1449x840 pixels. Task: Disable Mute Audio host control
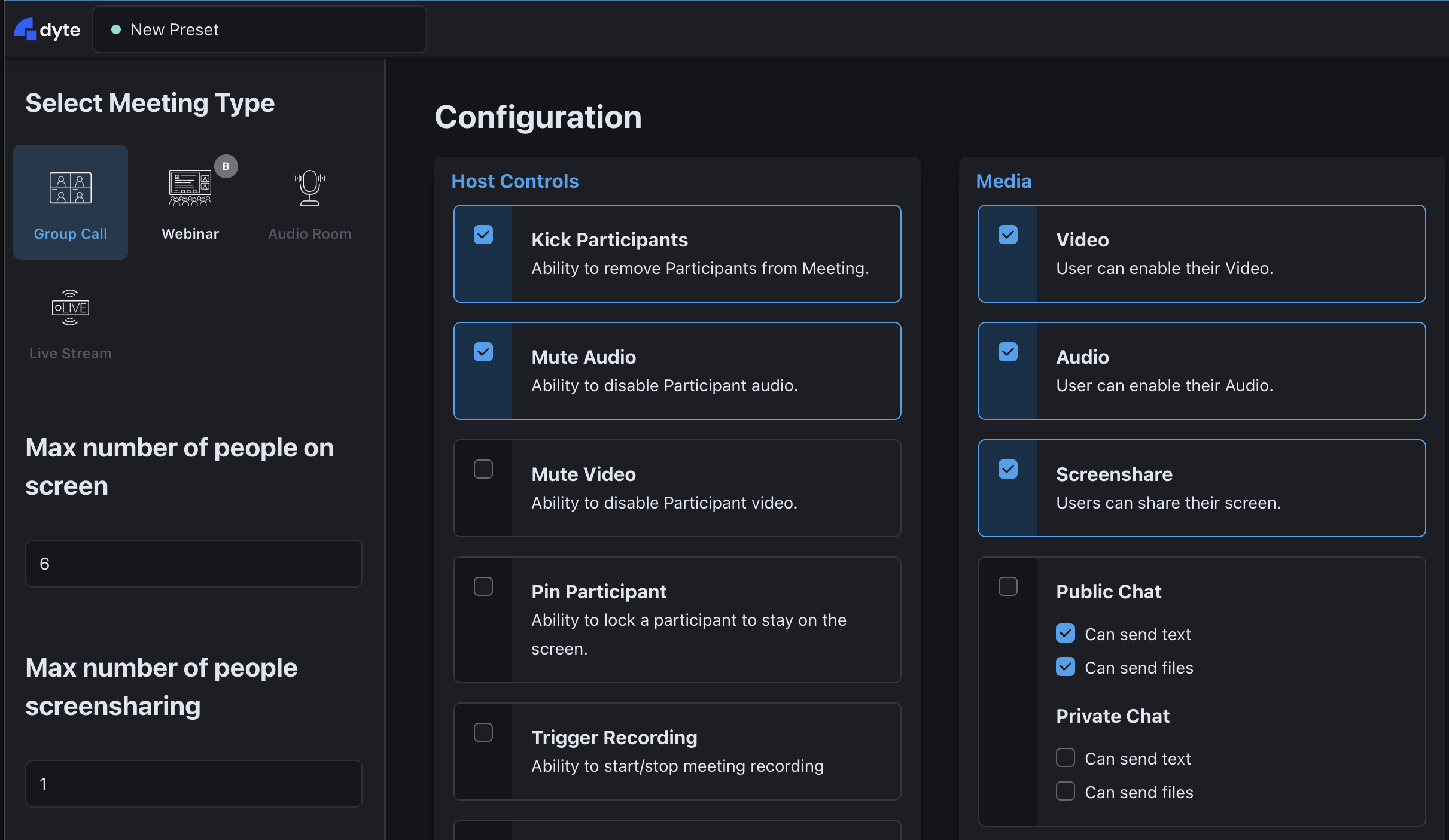click(483, 352)
